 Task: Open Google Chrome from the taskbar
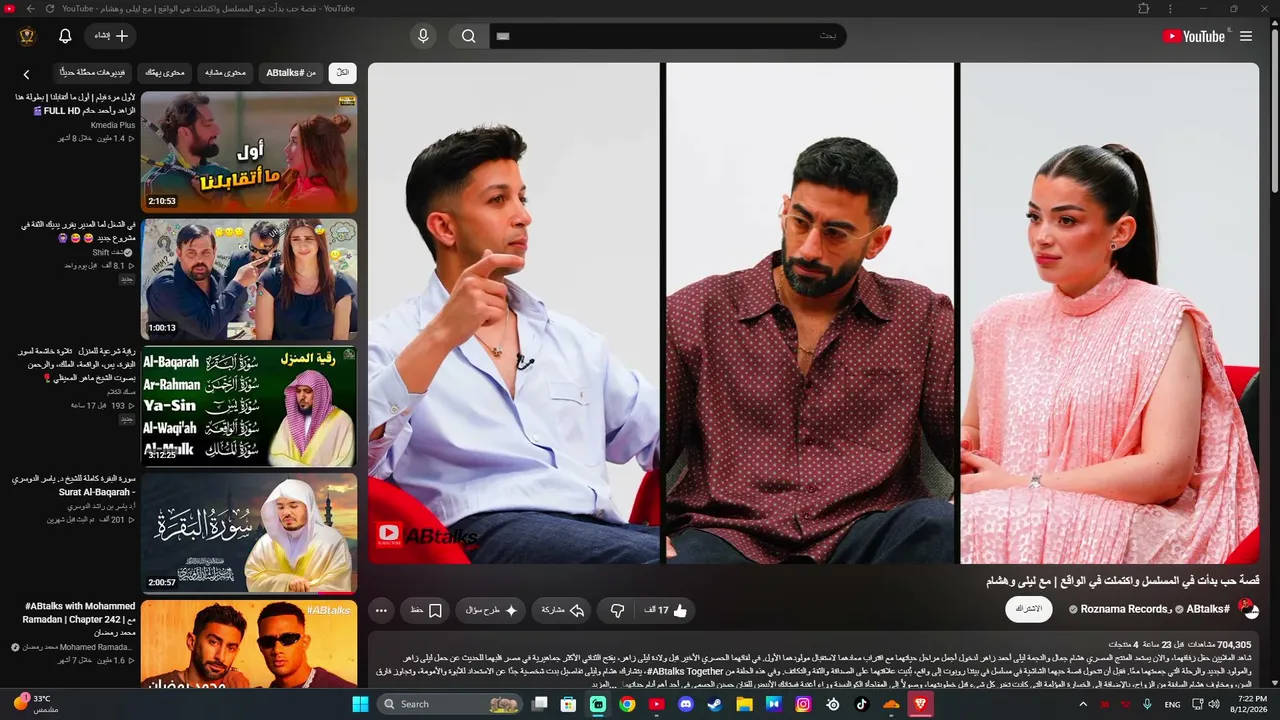(x=627, y=704)
